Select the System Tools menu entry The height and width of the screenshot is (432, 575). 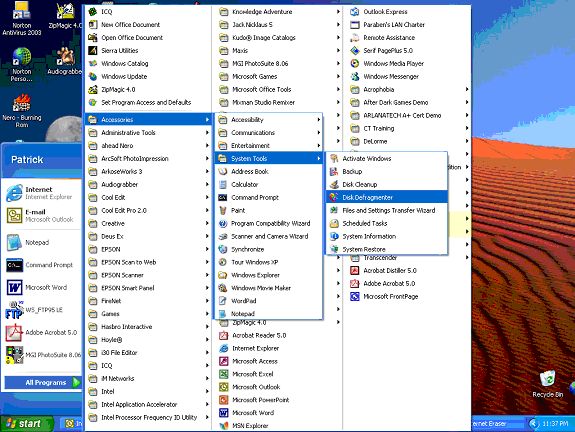pos(268,158)
